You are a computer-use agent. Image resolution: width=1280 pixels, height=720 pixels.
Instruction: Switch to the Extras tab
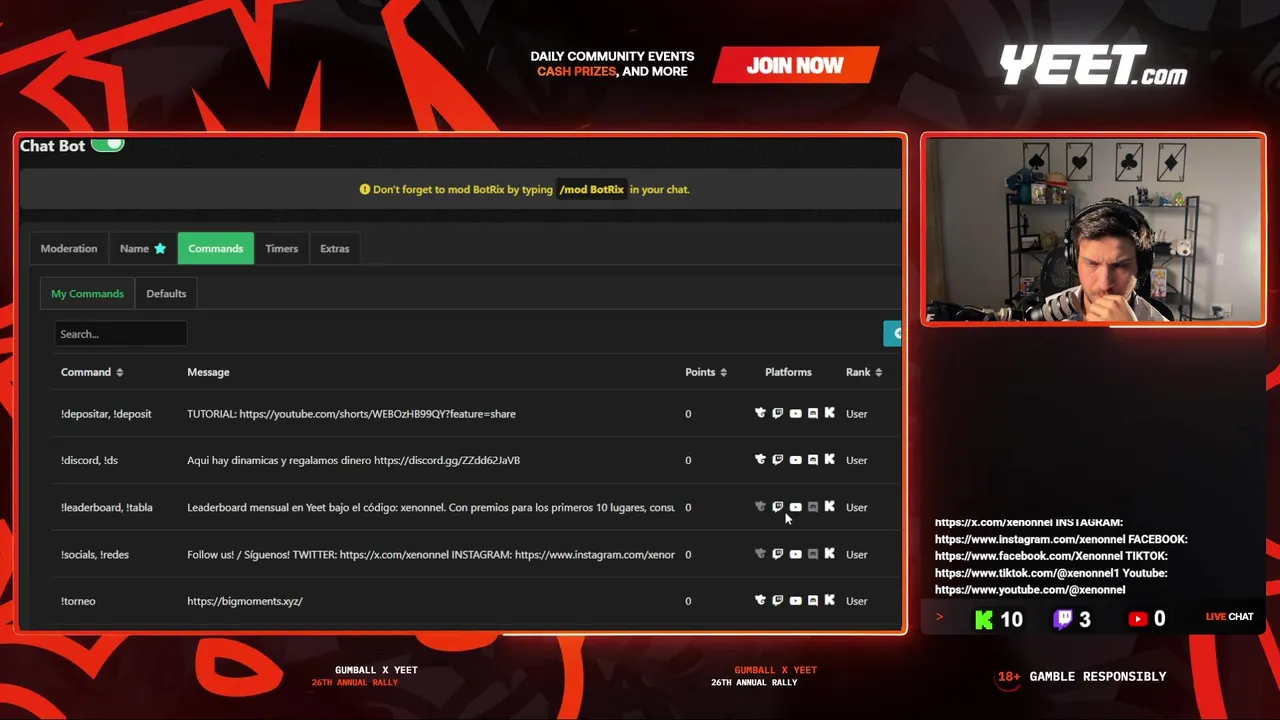[x=335, y=248]
